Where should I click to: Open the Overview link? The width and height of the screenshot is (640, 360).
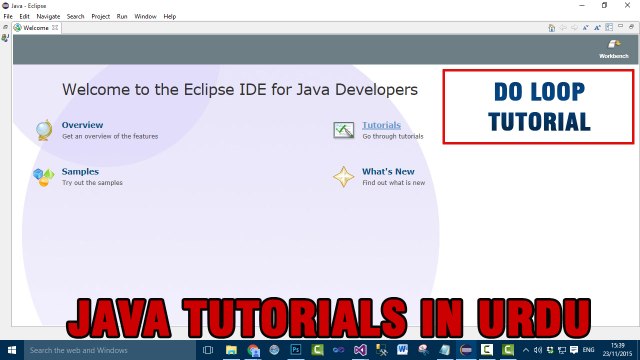[x=82, y=125]
